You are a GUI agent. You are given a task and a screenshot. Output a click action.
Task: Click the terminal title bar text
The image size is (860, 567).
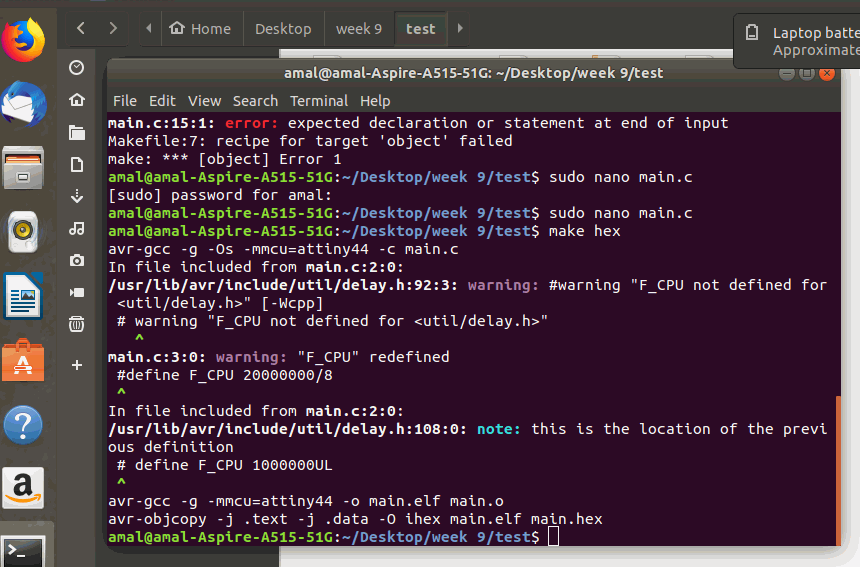473,73
